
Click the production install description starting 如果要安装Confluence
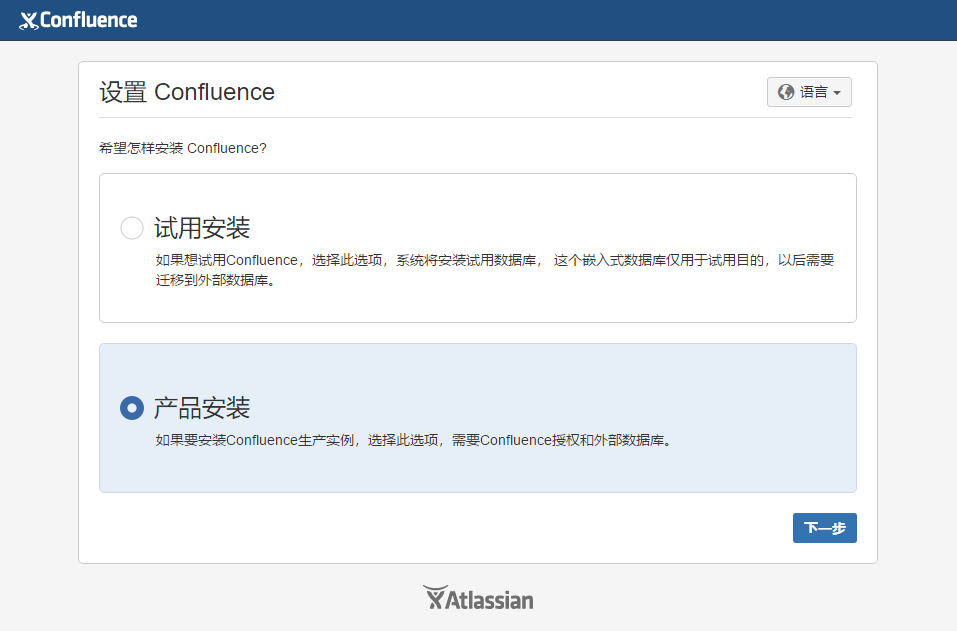[x=413, y=440]
